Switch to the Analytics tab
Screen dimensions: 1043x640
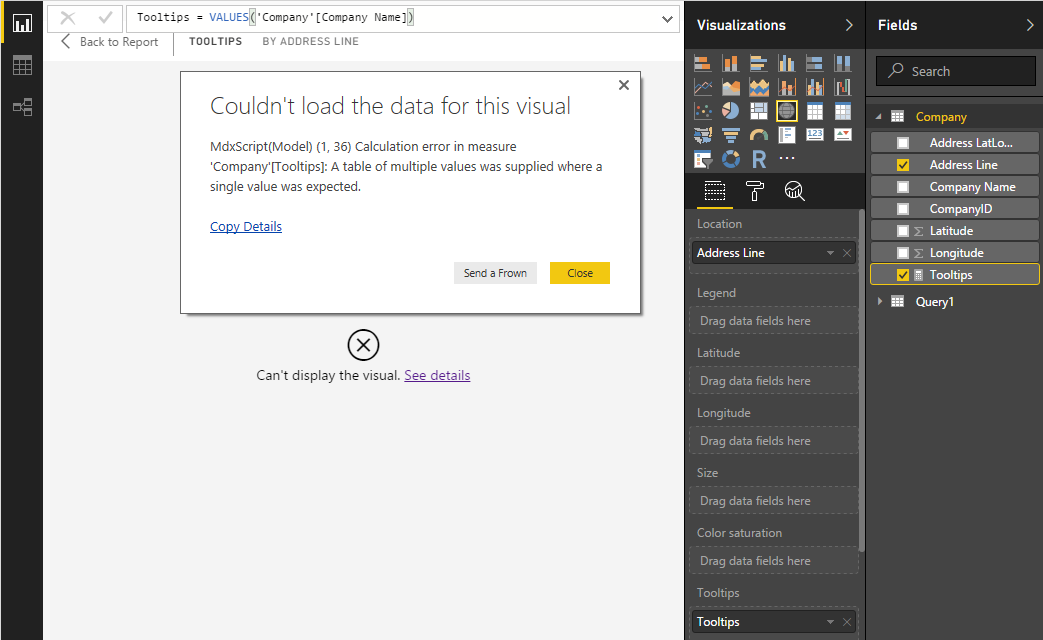coord(794,192)
